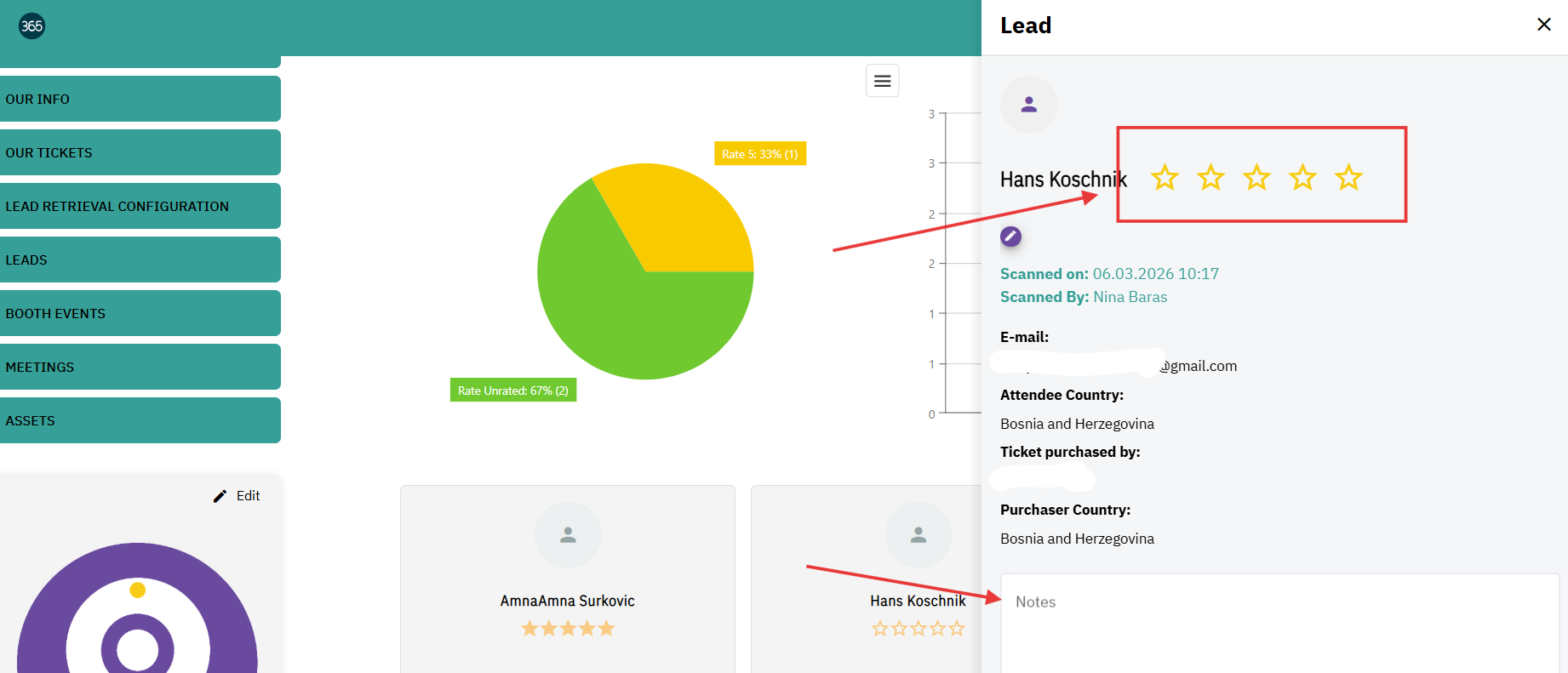Click the 365 logo icon

tap(31, 26)
